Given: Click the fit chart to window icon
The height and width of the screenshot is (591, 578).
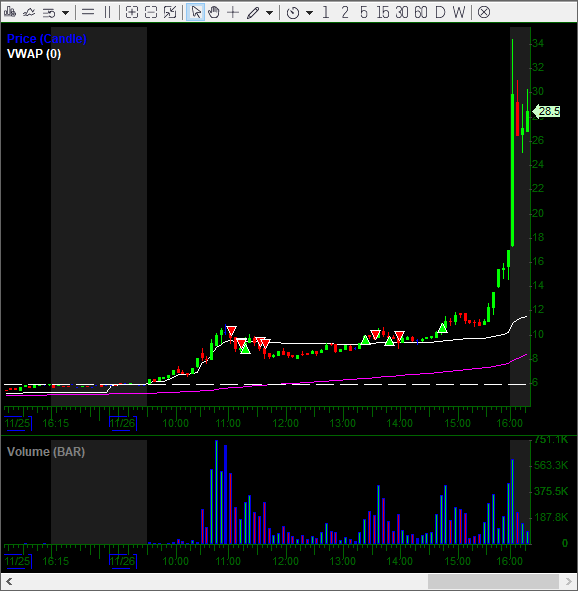Looking at the screenshot, I should pos(170,12).
